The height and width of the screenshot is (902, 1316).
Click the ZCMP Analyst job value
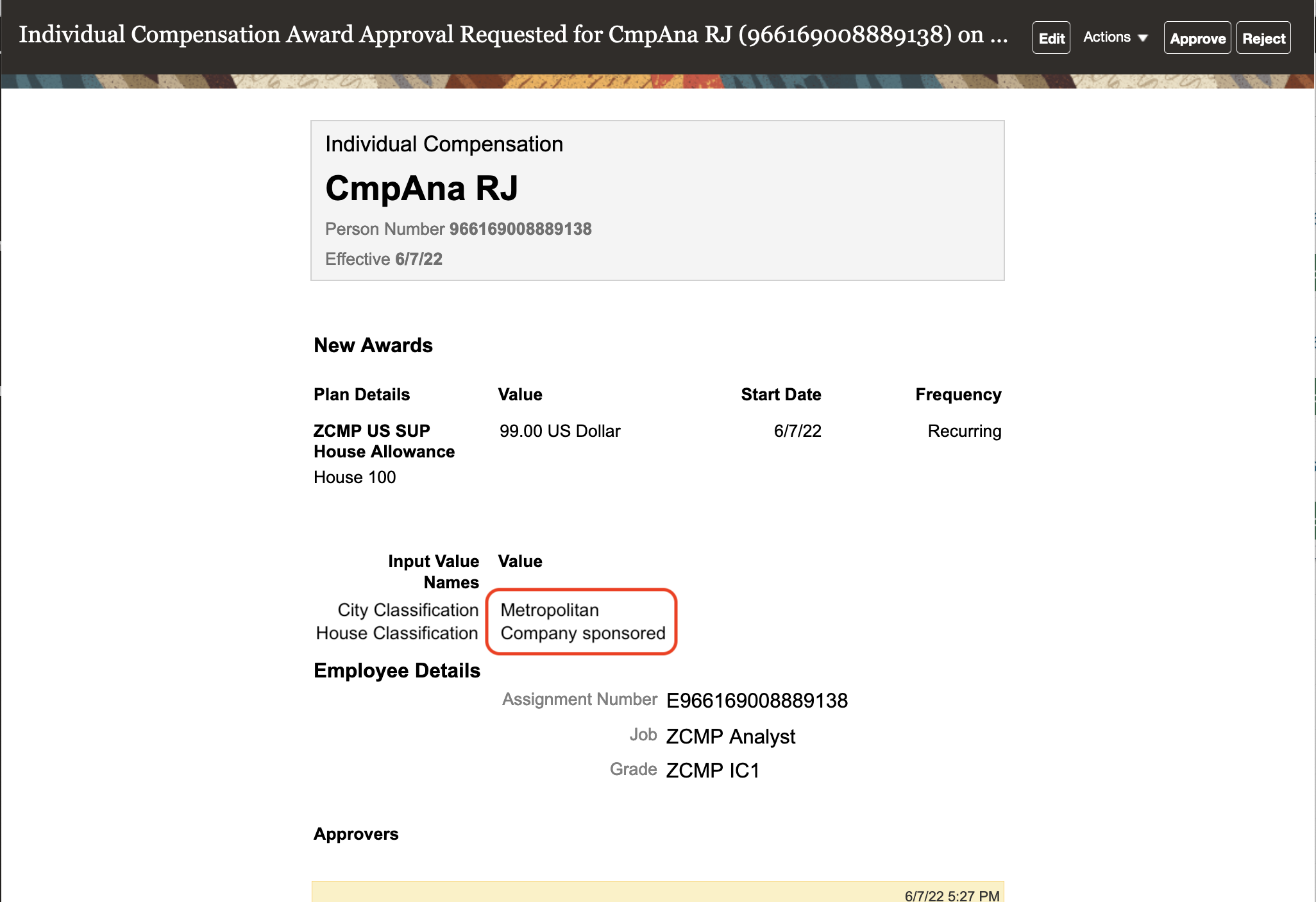[730, 736]
